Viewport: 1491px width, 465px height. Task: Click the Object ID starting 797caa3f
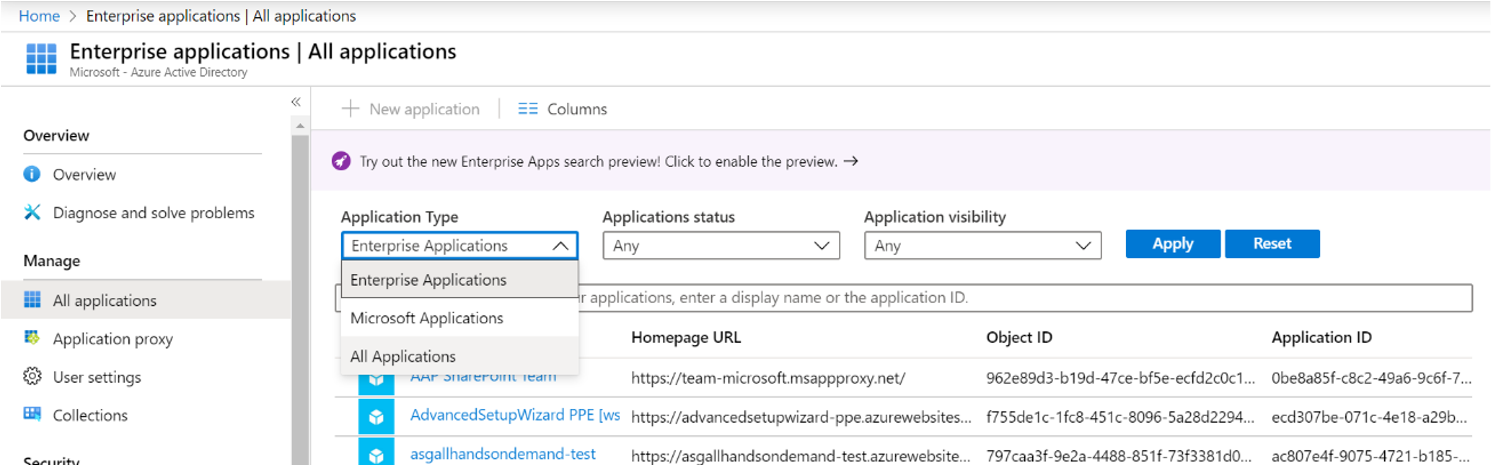(x=1120, y=455)
